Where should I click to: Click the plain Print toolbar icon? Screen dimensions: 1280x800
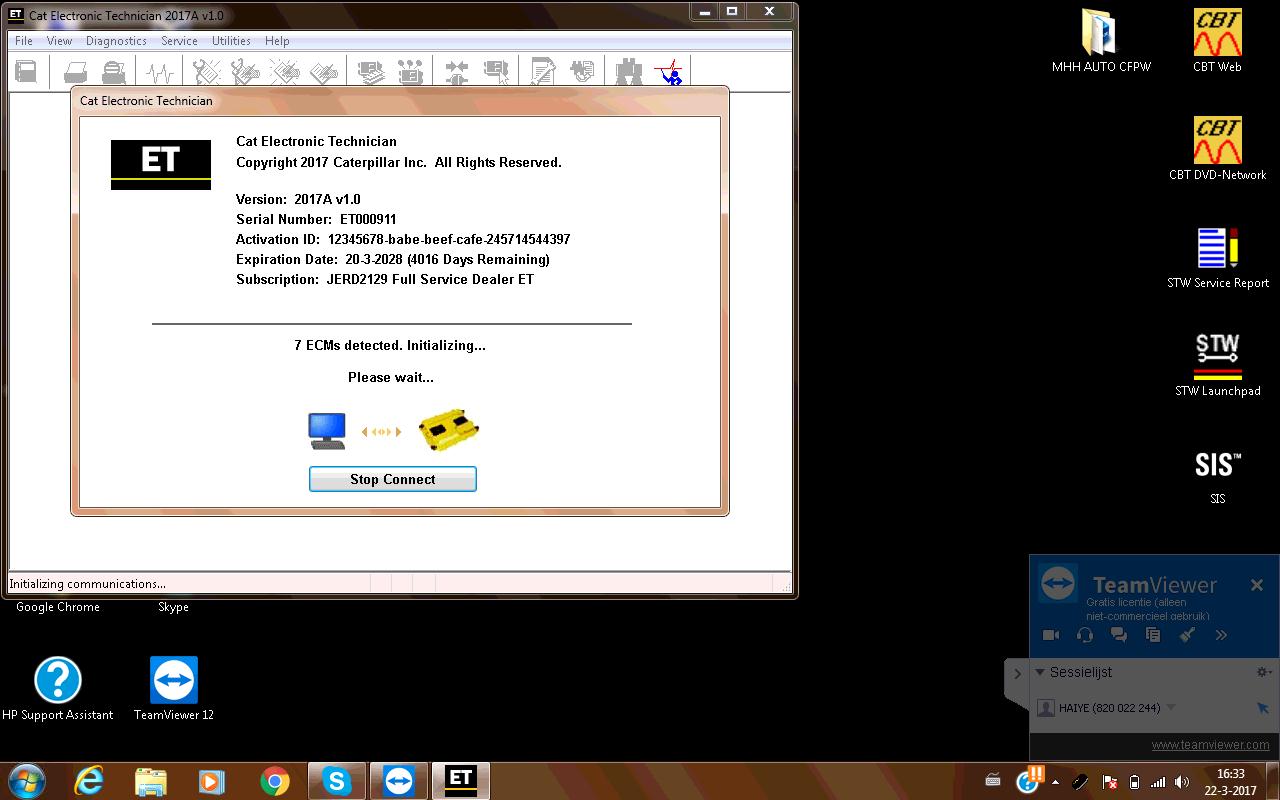[76, 72]
